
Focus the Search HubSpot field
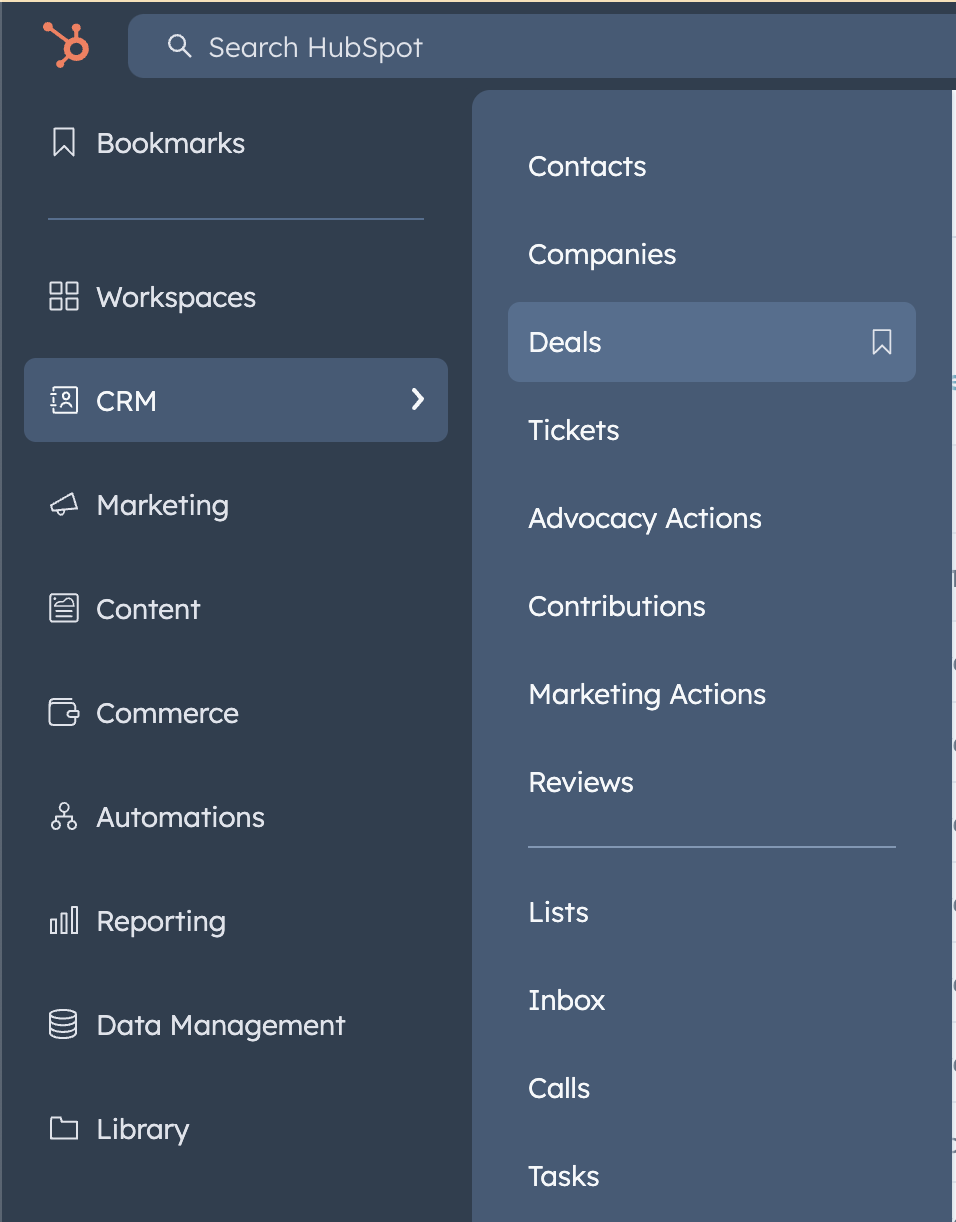[542, 46]
